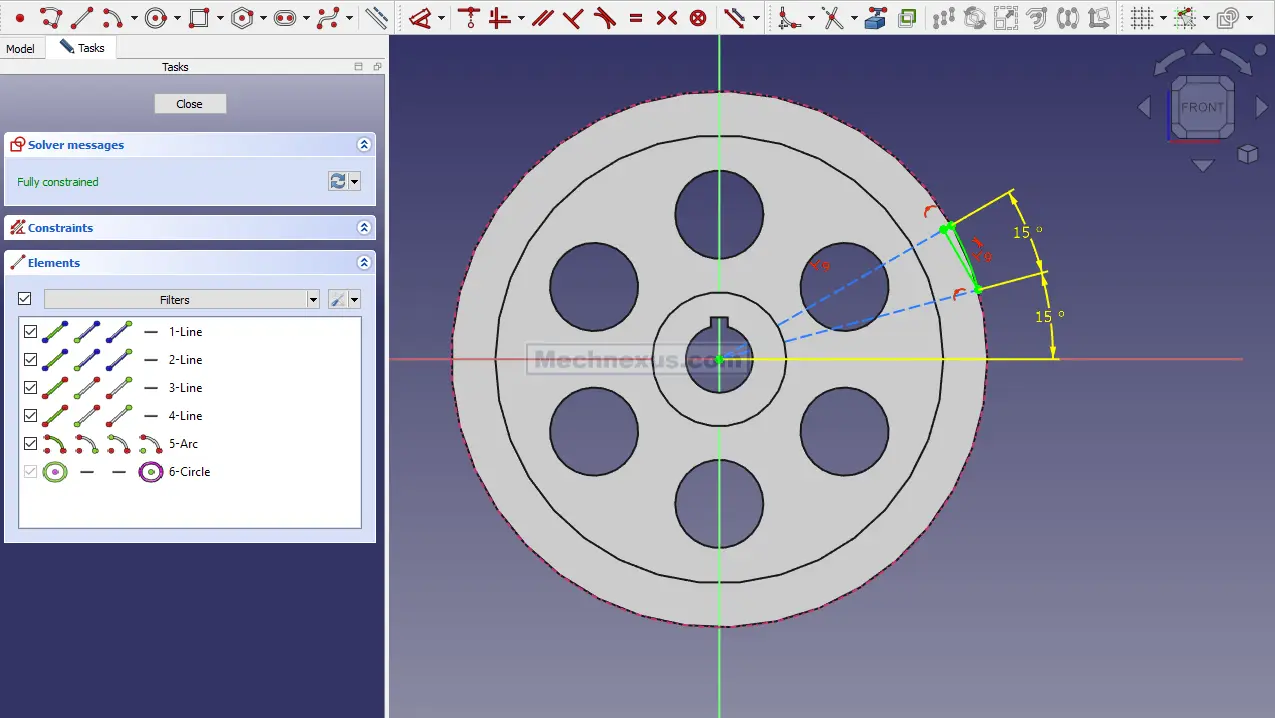Uncheck the 1-Line element checkbox

pos(30,332)
